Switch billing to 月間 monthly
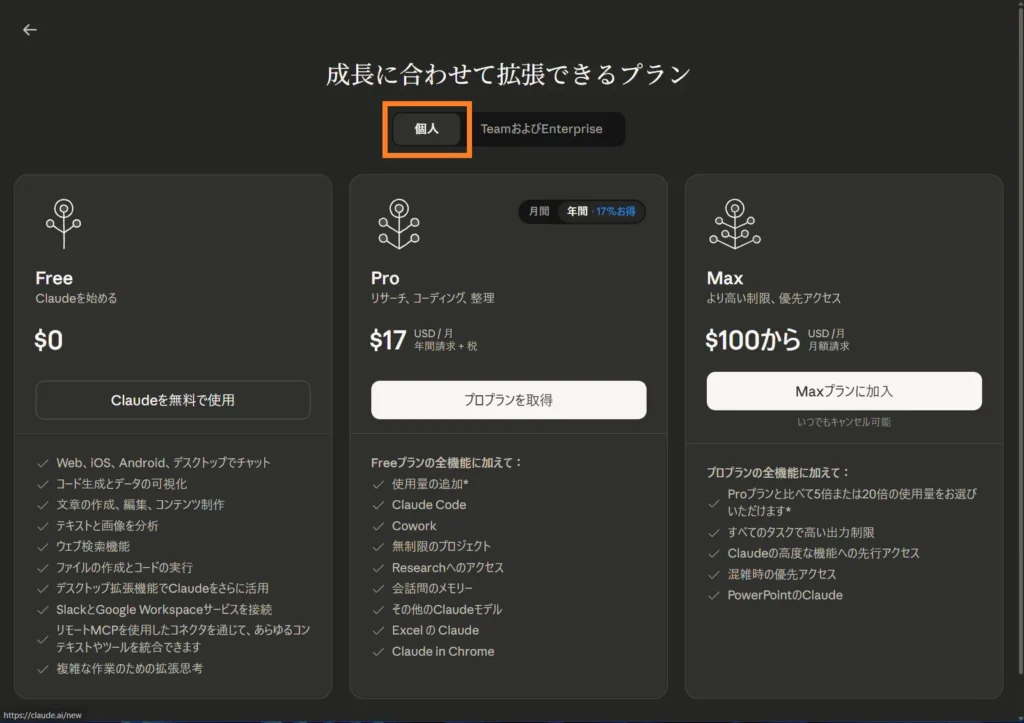This screenshot has height=723, width=1024. (x=537, y=211)
